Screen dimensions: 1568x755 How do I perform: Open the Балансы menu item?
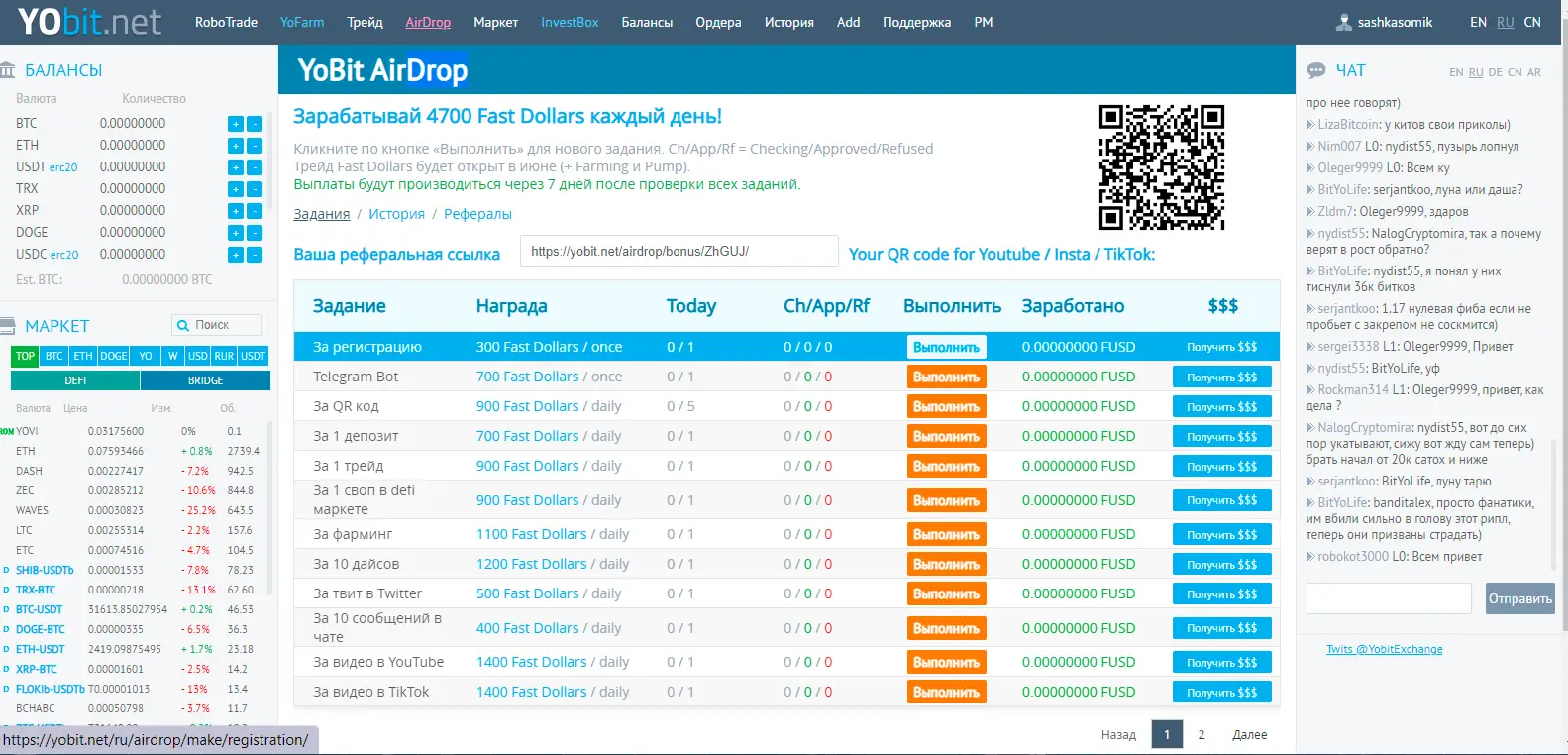(647, 22)
